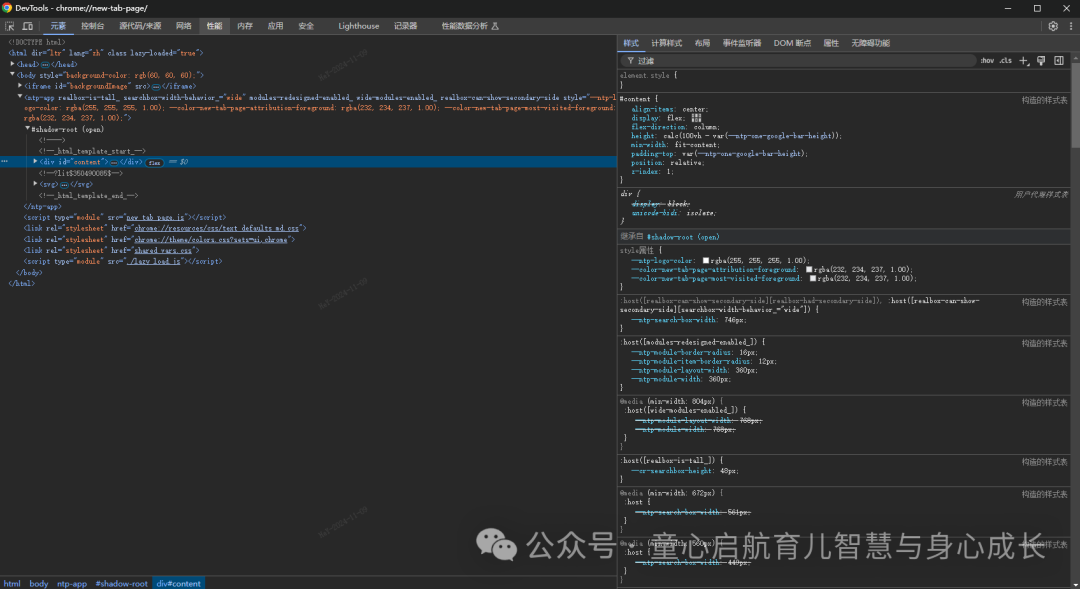
Task: Toggle the computed styles sidebar icon
Action: coord(1059,61)
